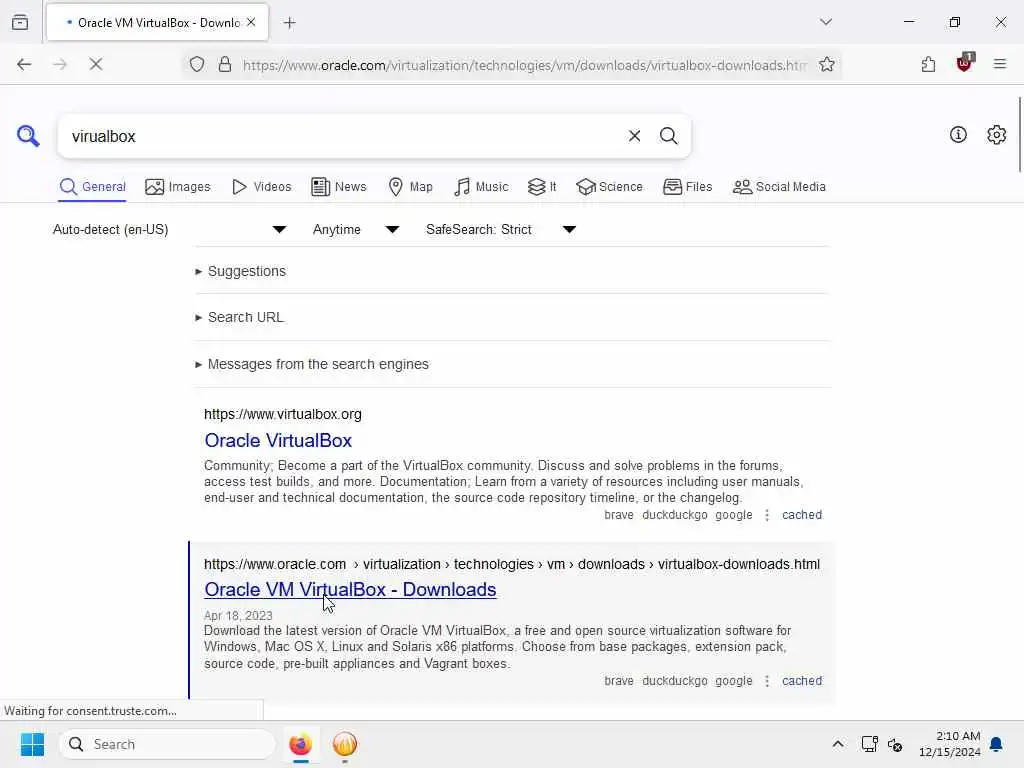Image resolution: width=1024 pixels, height=768 pixels.
Task: Open uBlock Origin extension icon
Action: [964, 63]
